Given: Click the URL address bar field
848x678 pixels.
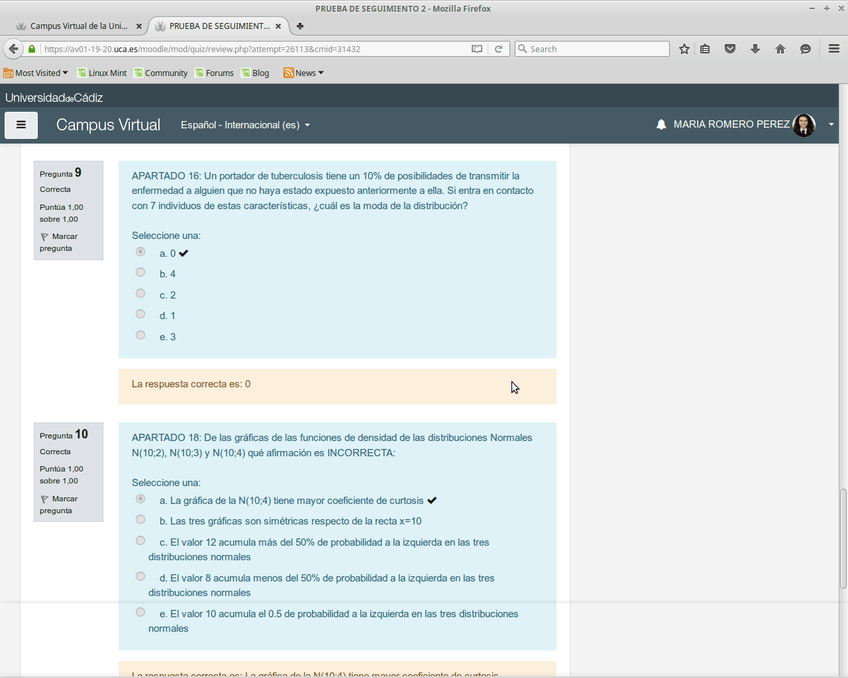Looking at the screenshot, I should pyautogui.click(x=254, y=49).
